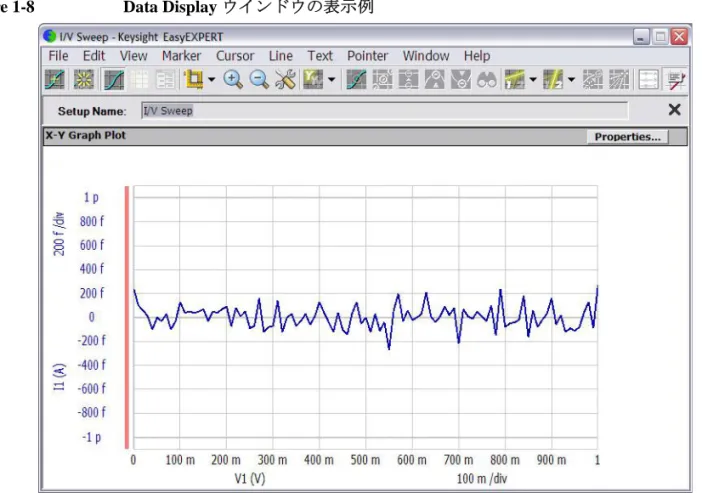The height and width of the screenshot is (493, 702).
Task: Click the Y axis selection icon
Action: tap(313, 80)
